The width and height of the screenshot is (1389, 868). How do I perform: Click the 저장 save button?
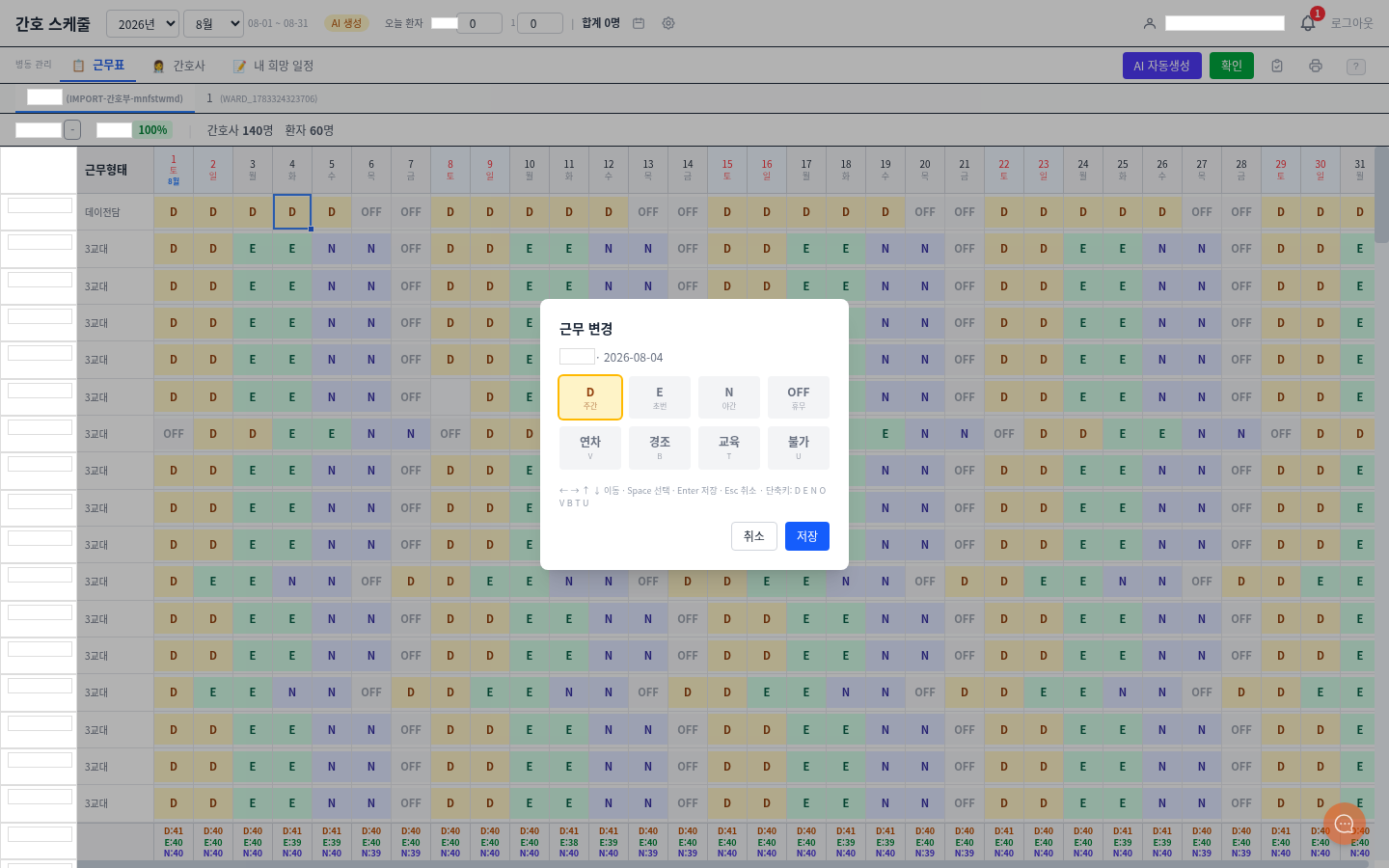tap(807, 536)
